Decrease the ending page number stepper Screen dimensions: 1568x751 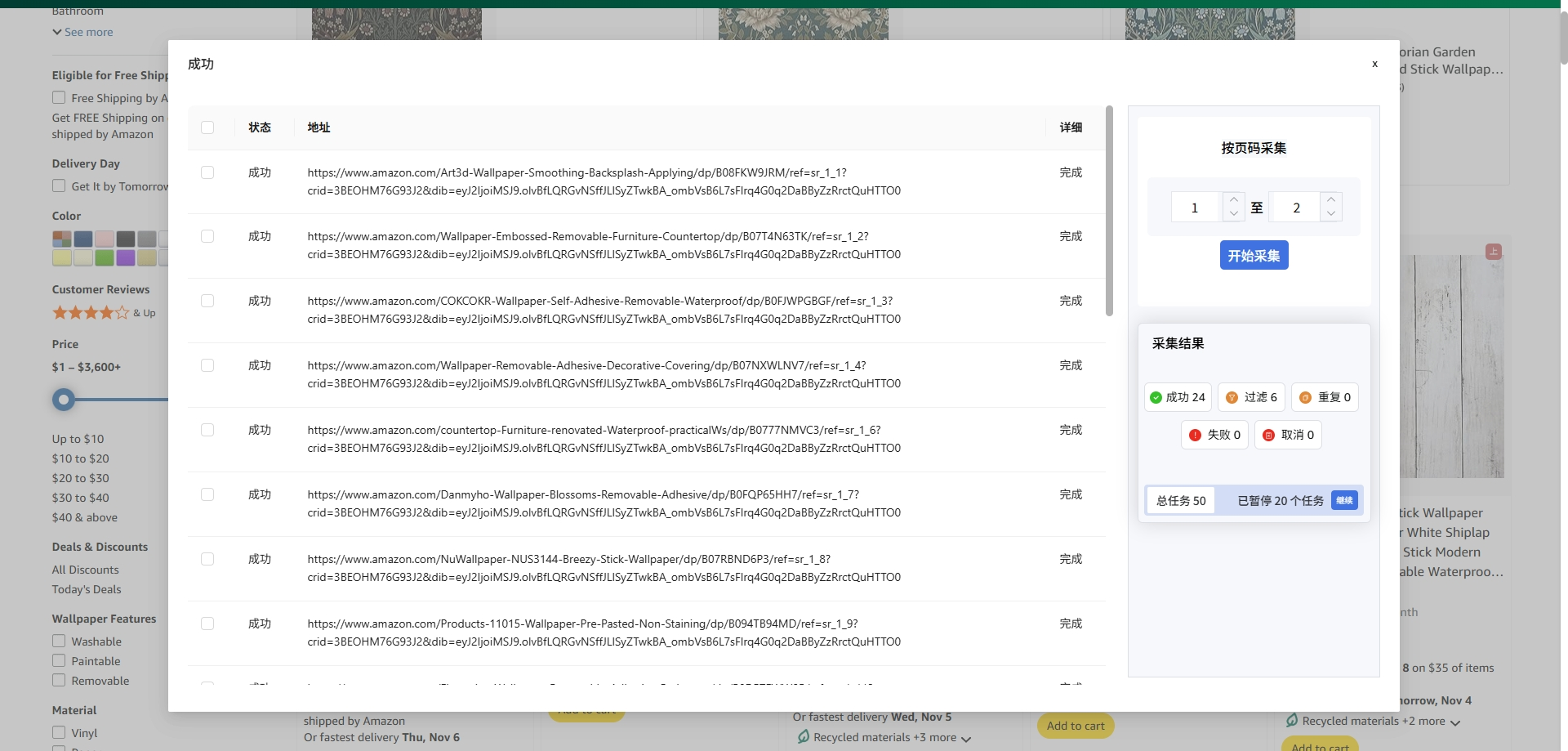click(x=1331, y=214)
